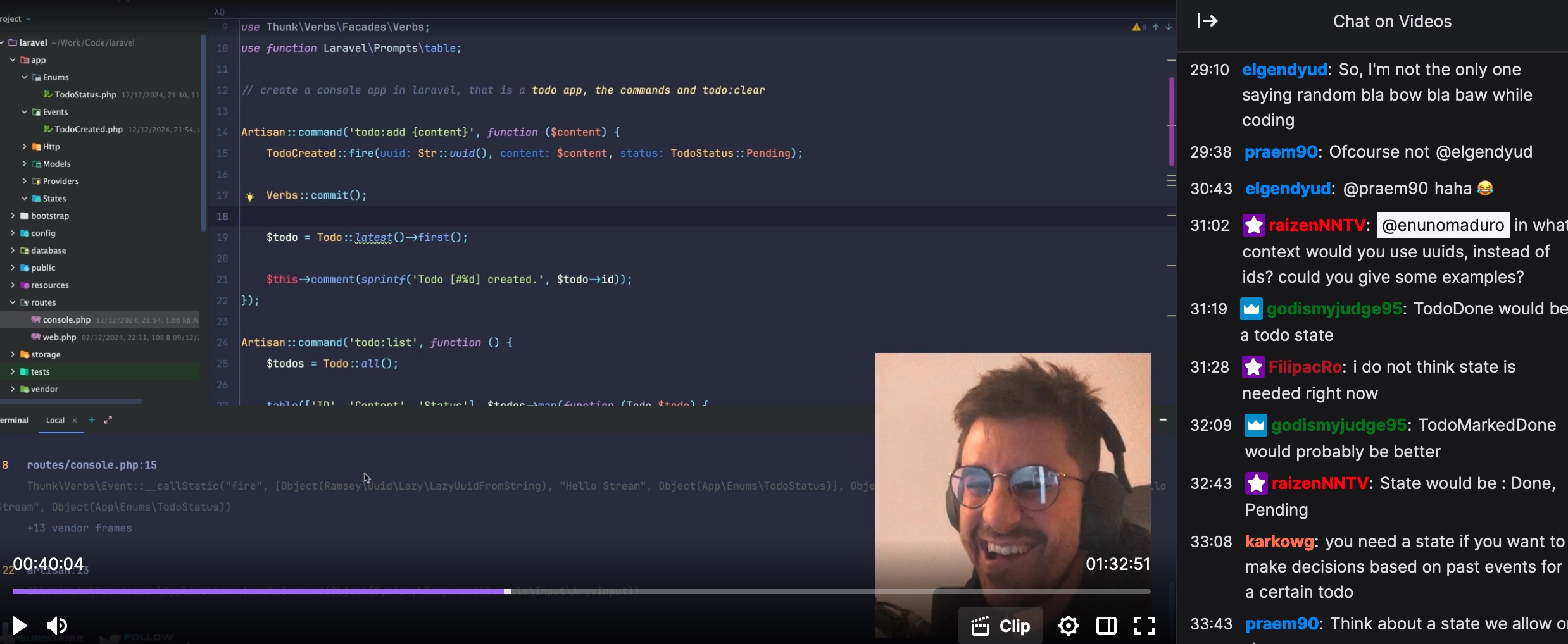Go to previous highlighted problem arrow

click(x=1156, y=27)
